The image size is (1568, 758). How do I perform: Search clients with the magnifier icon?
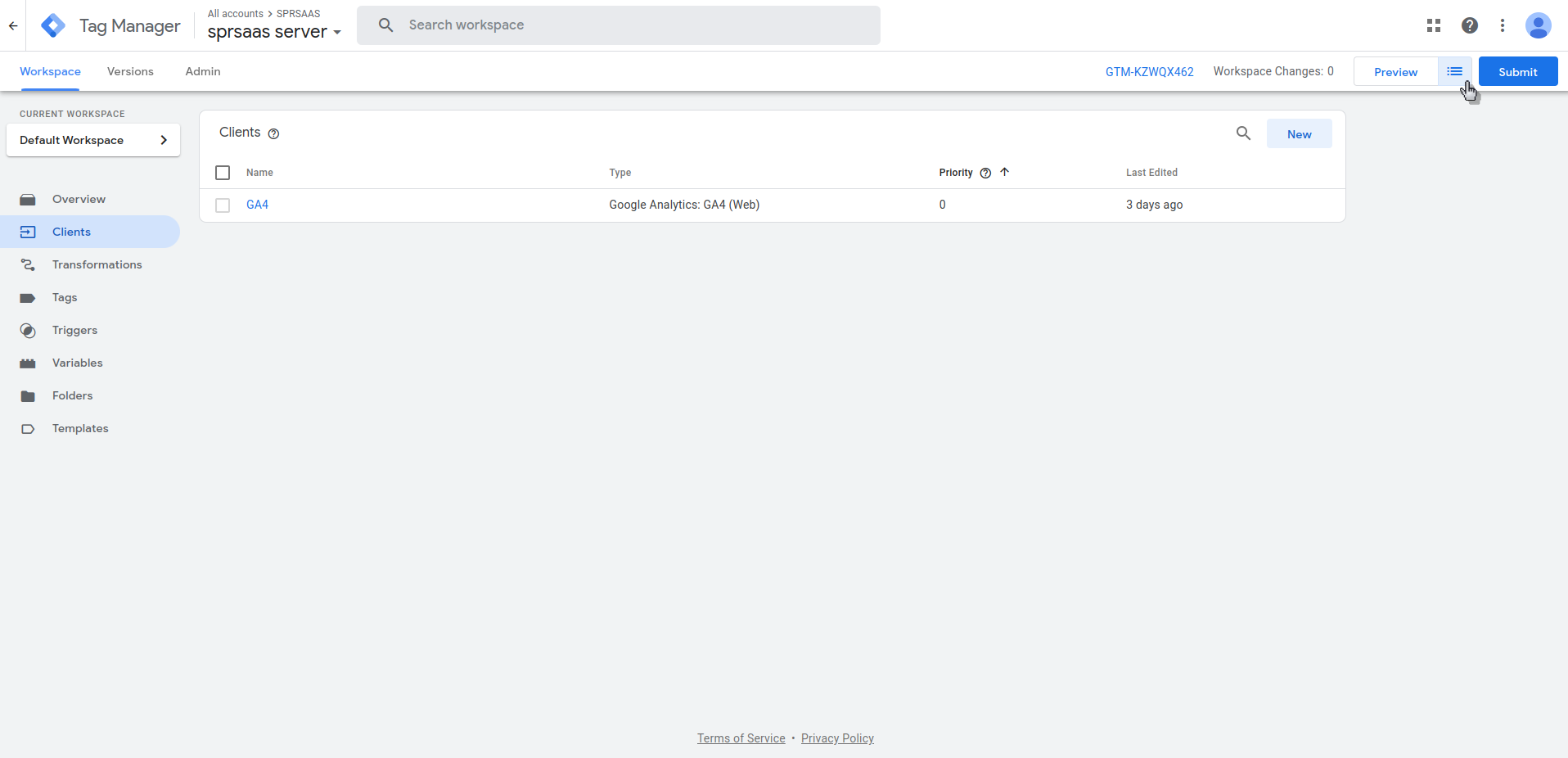(1243, 133)
